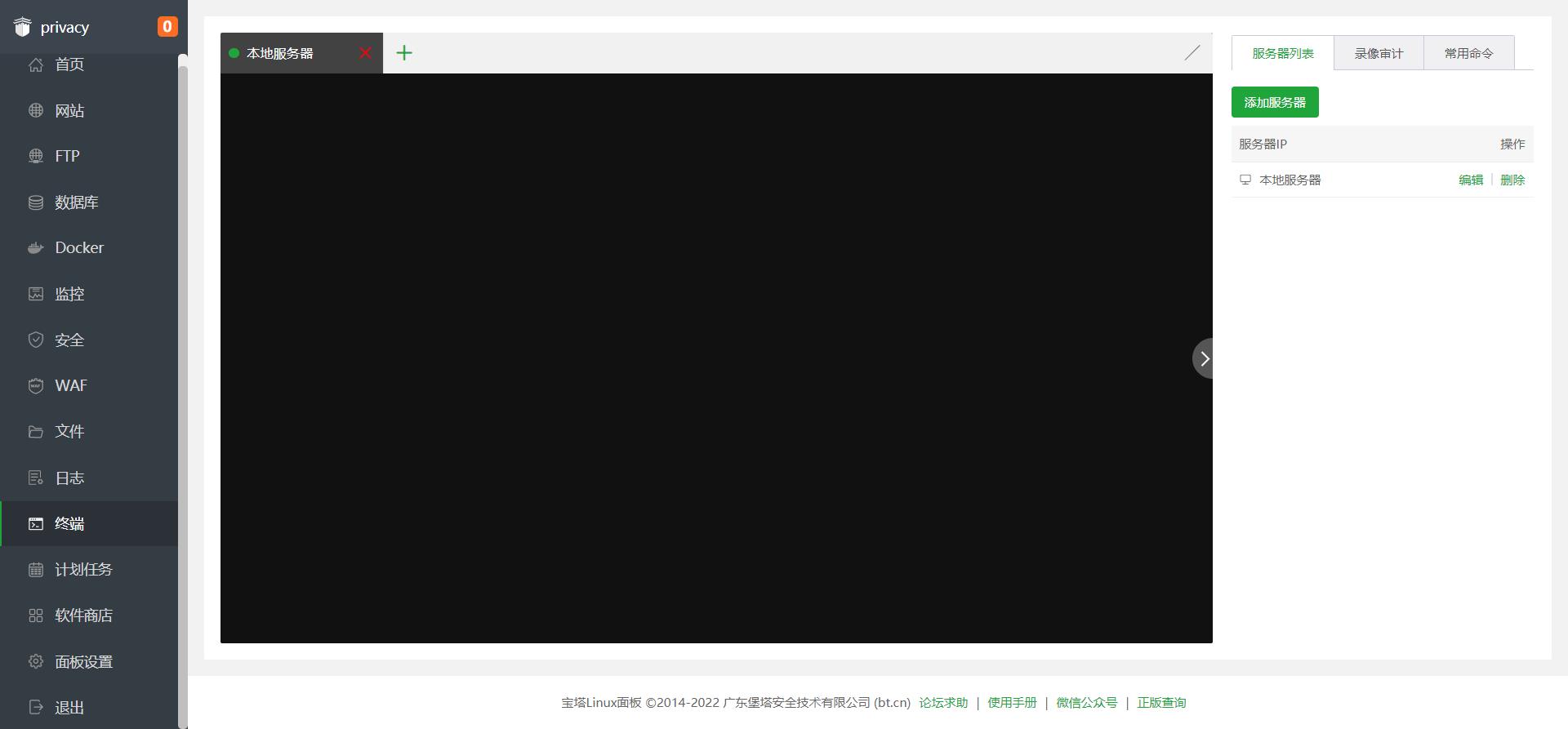Click the shield icon beside 安全
Viewport: 1568px width, 729px height.
[x=36, y=340]
